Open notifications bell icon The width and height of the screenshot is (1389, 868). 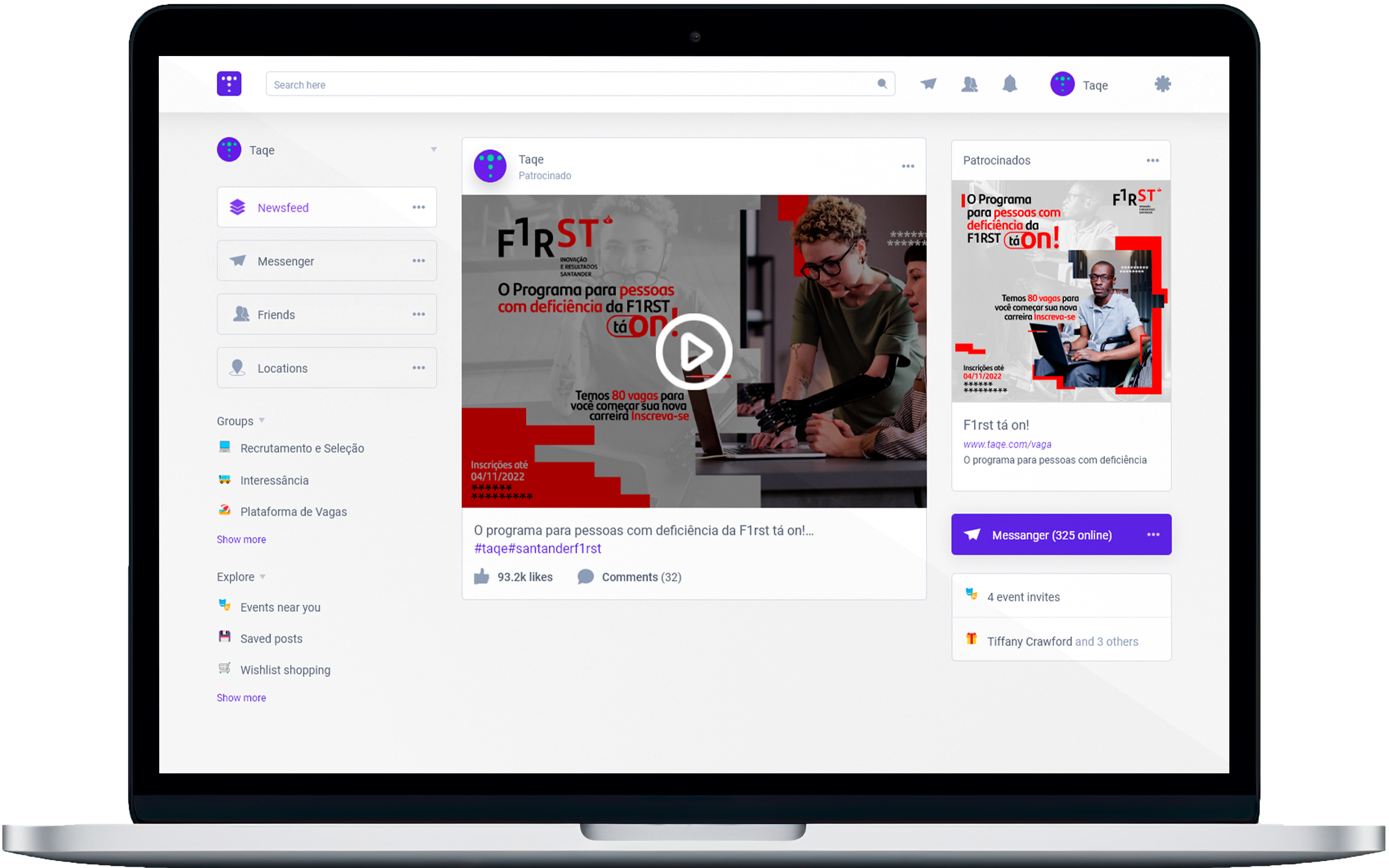[x=1009, y=84]
